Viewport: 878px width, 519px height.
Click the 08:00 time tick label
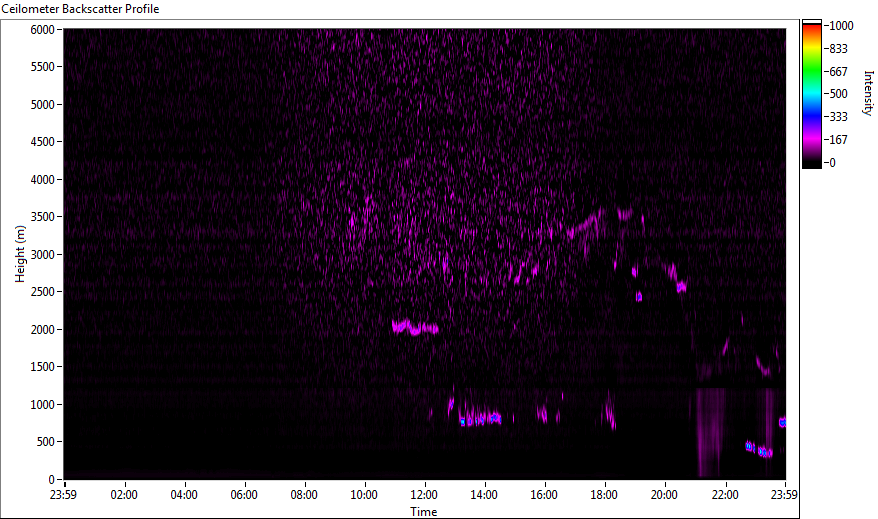[x=304, y=494]
